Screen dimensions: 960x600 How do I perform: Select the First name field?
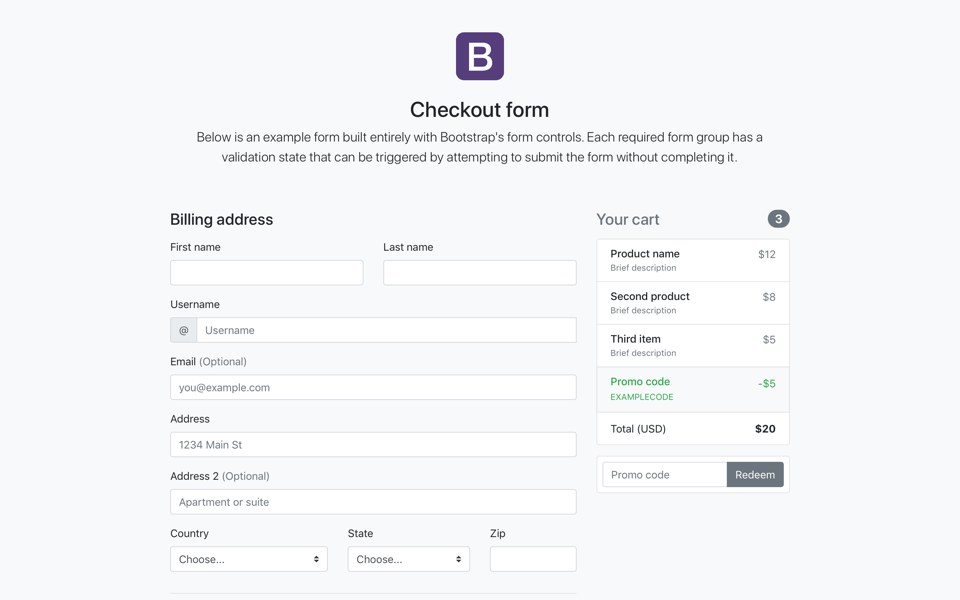point(266,272)
